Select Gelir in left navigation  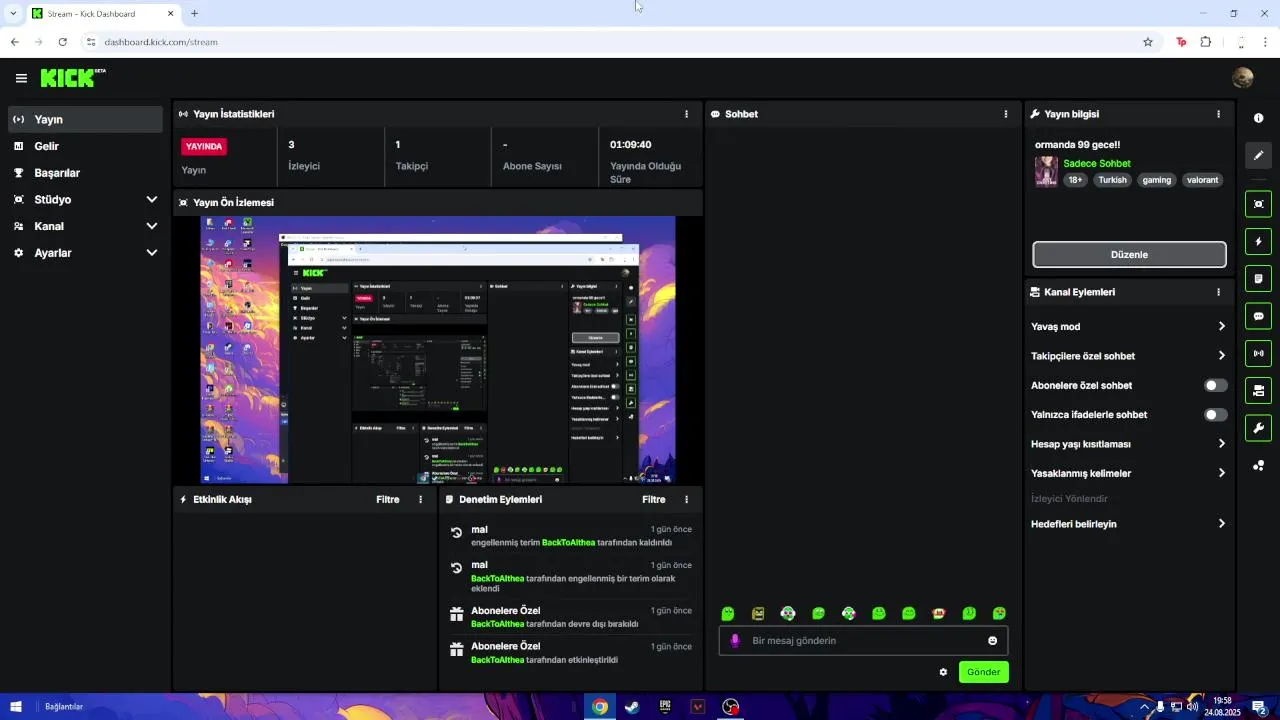84,146
